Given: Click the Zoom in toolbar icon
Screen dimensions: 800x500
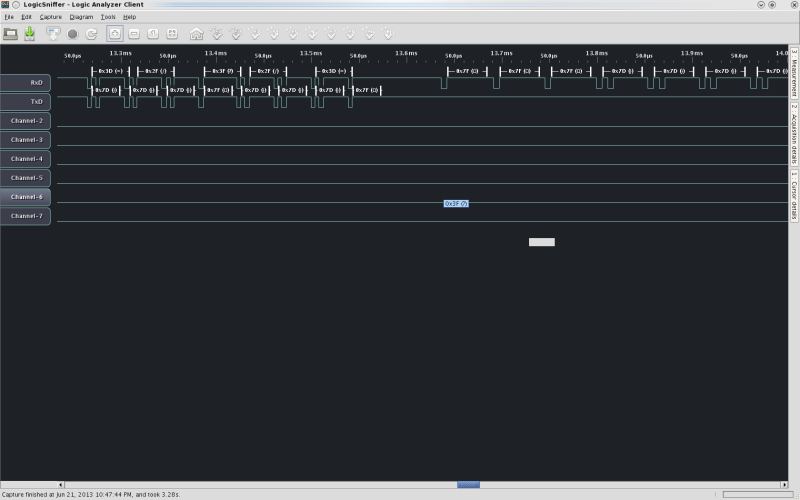Looking at the screenshot, I should point(115,34).
